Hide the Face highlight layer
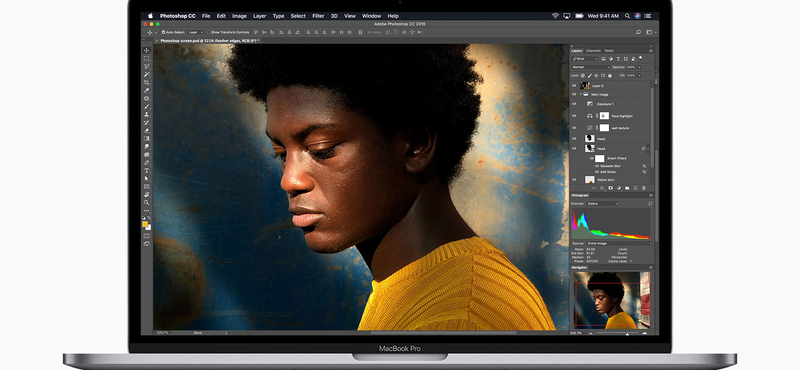Screen dimensions: 800x370 point(574,116)
